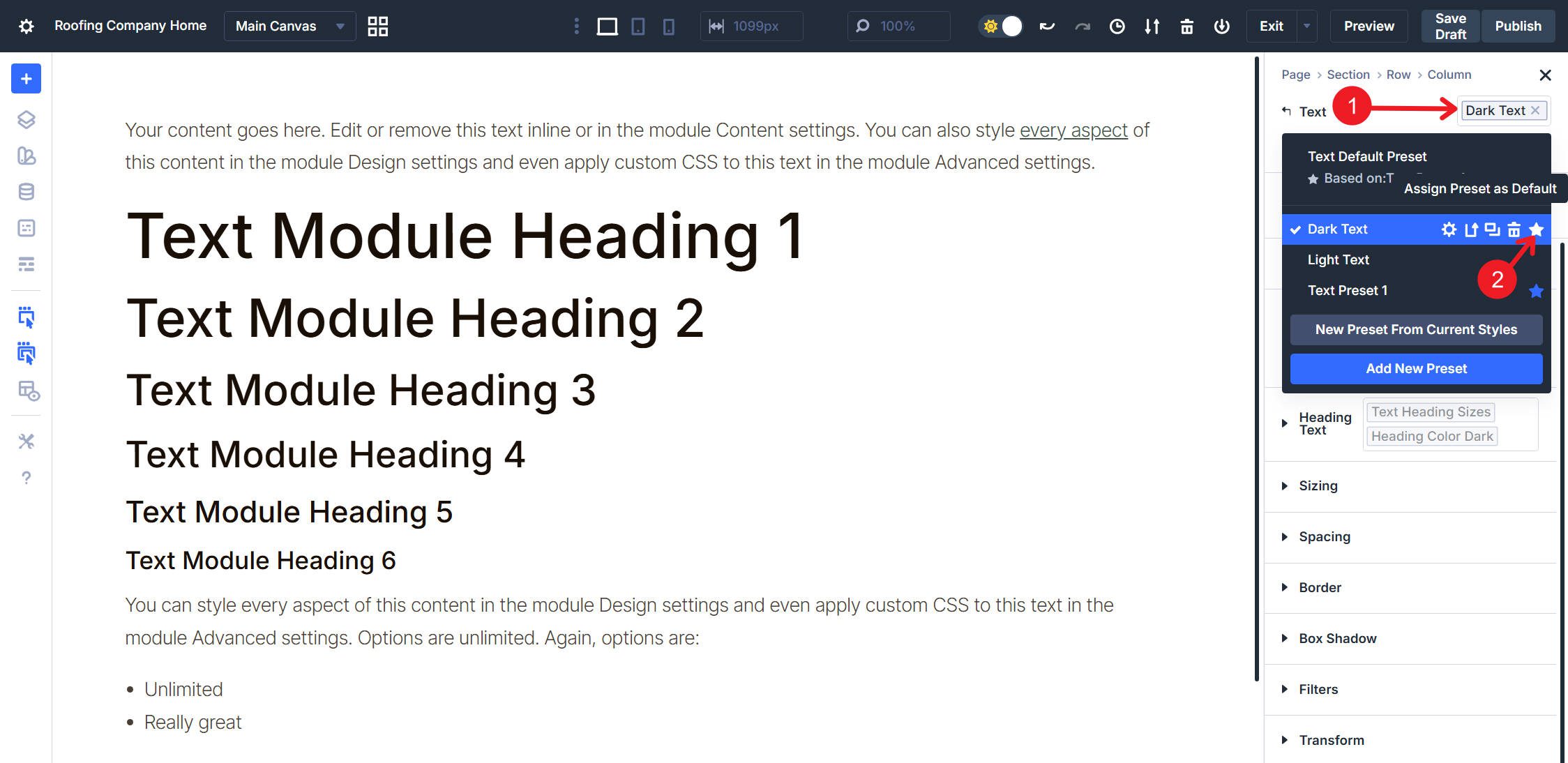Click Section in the breadcrumb trail
This screenshot has width=1568, height=763.
tap(1348, 75)
